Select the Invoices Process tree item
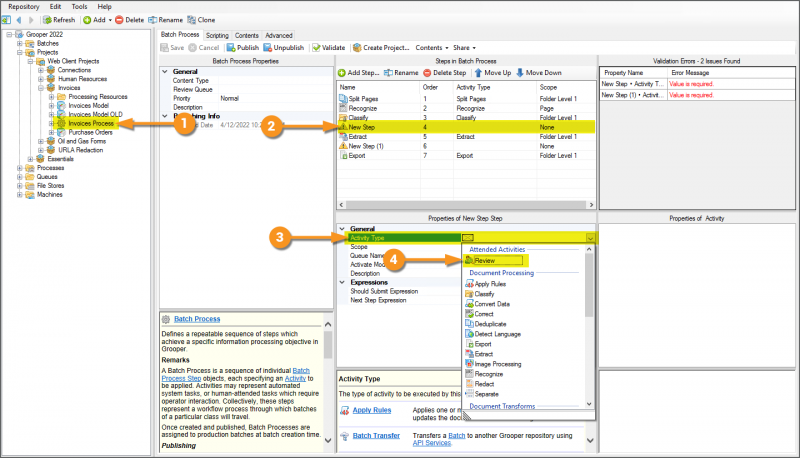The height and width of the screenshot is (458, 800). 91,123
